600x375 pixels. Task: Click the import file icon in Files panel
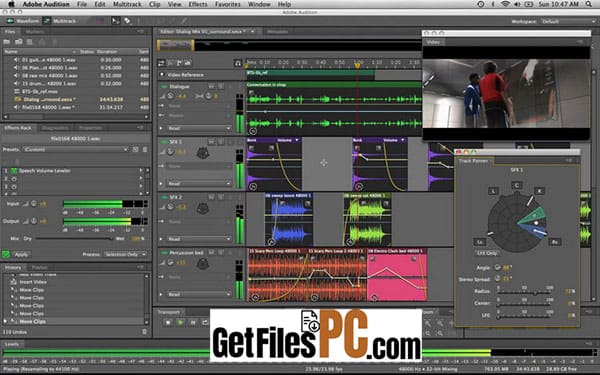[x=18, y=41]
